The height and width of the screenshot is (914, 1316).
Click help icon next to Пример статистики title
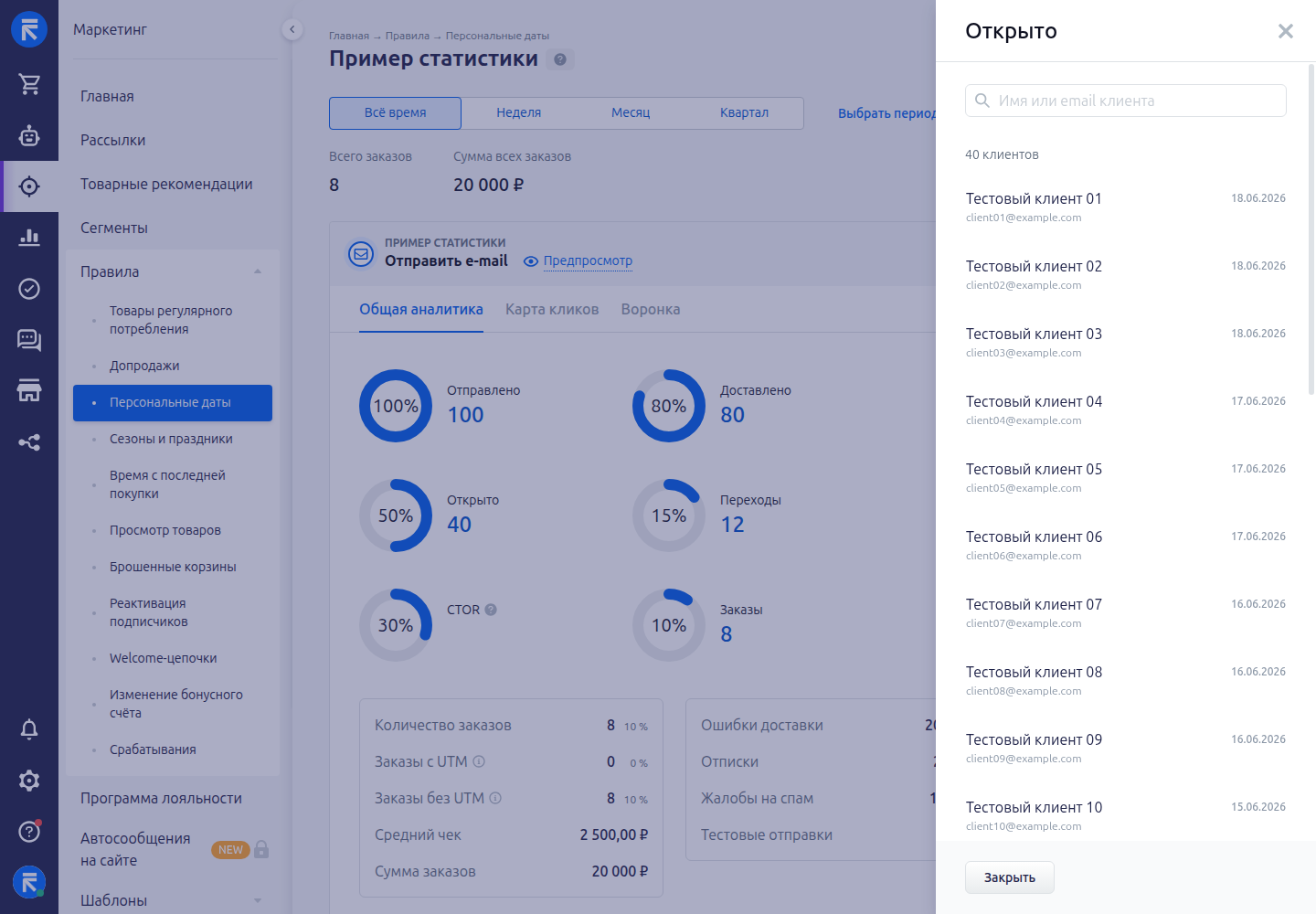coord(560,59)
